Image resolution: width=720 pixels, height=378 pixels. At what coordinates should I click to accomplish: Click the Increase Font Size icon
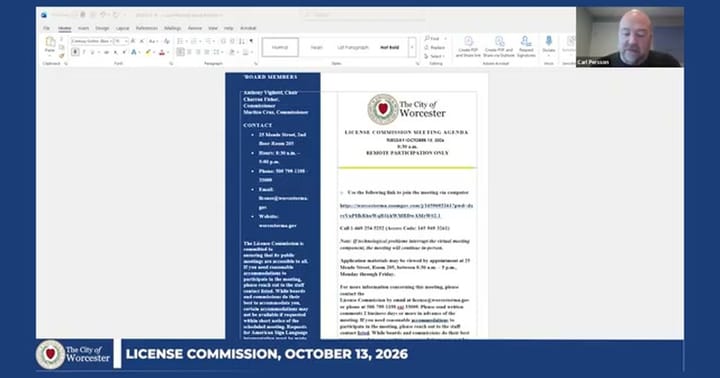(133, 41)
